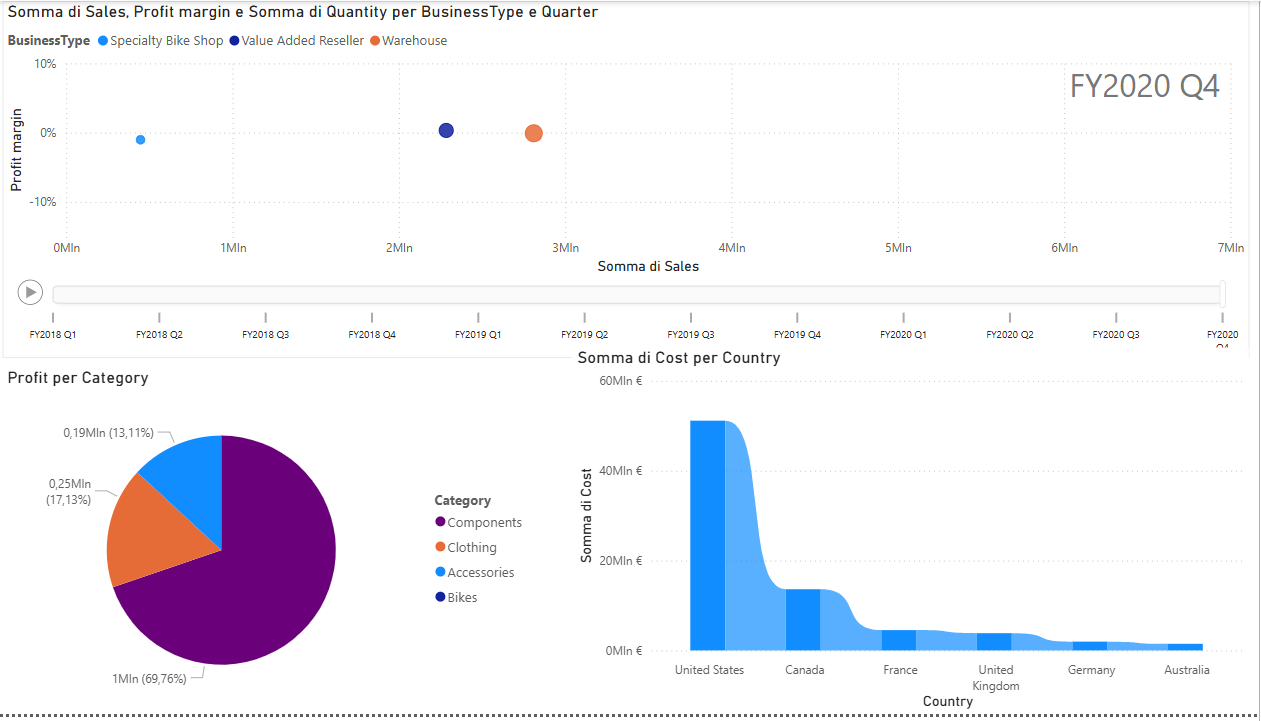Viewport: 1261px width, 721px height.
Task: Select the dark blue Value Added Reseller bubble
Action: pyautogui.click(x=446, y=131)
